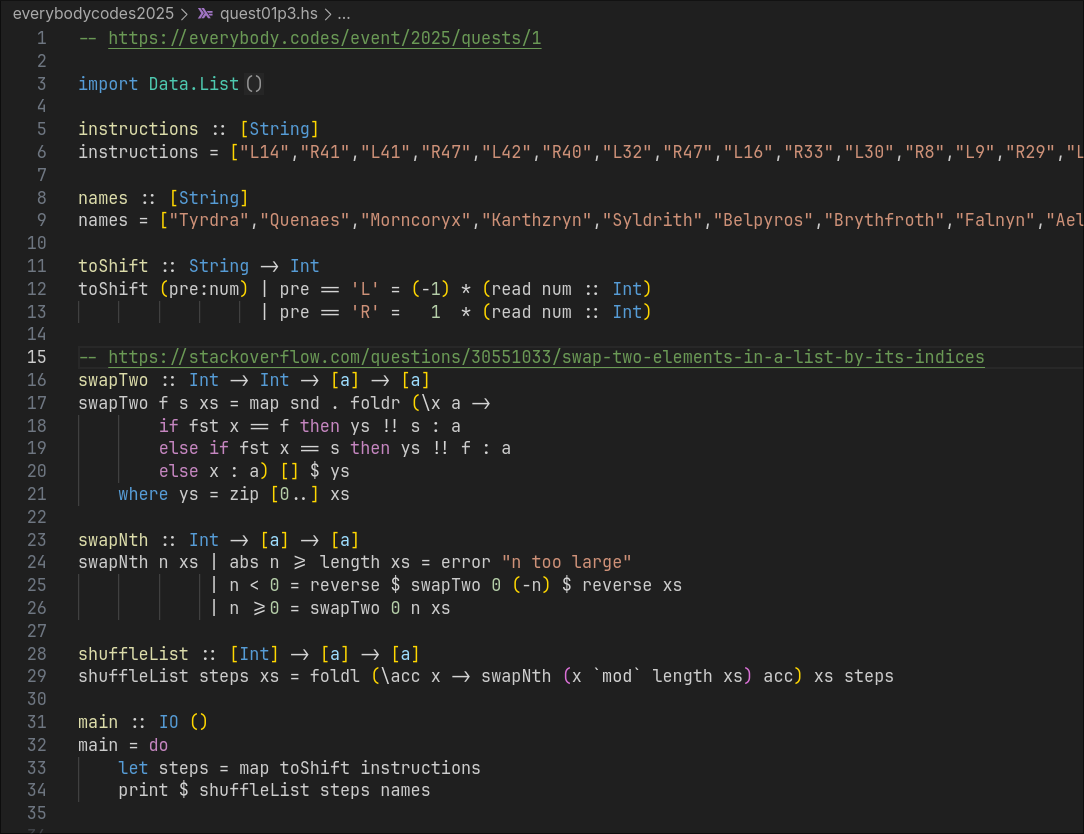Viewport: 1084px width, 834px height.
Task: Click 'main' in line 31 signature
Action: coord(98,723)
